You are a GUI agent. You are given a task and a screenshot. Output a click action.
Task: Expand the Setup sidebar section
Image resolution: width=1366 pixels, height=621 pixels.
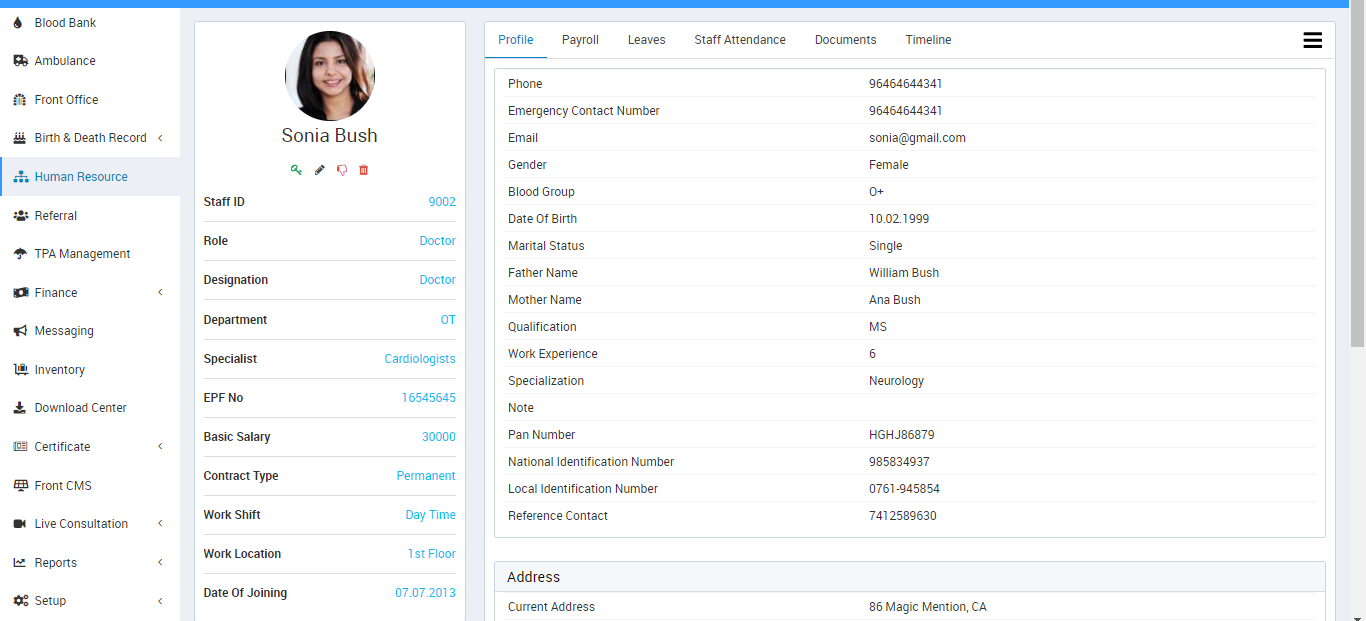tap(160, 601)
